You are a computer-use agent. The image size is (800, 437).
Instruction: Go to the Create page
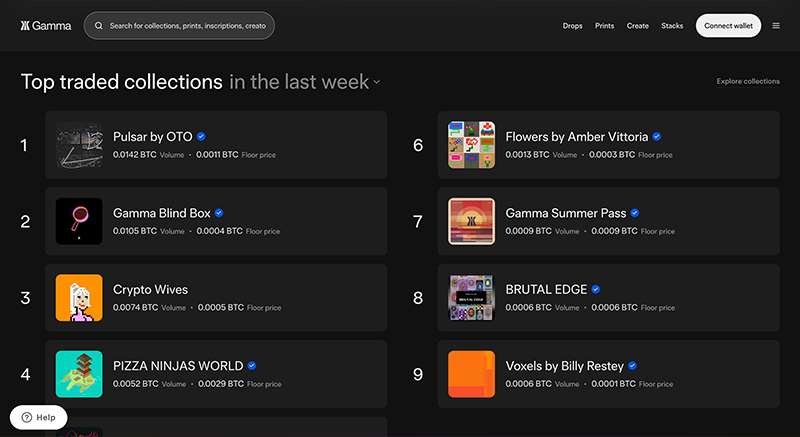tap(638, 25)
